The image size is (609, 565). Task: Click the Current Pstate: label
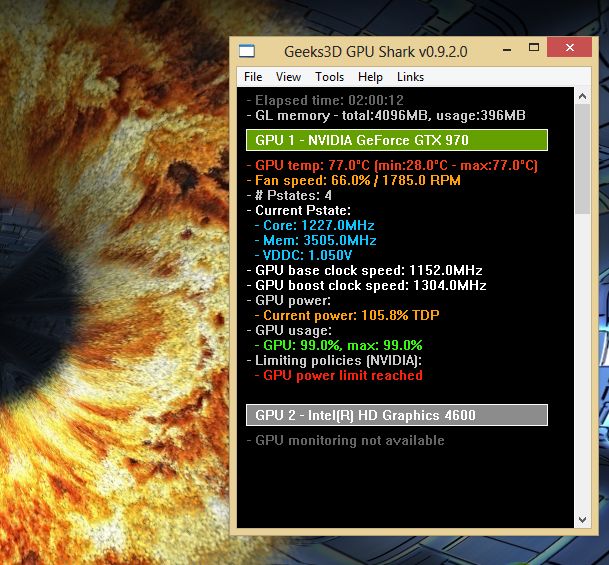pyautogui.click(x=299, y=210)
